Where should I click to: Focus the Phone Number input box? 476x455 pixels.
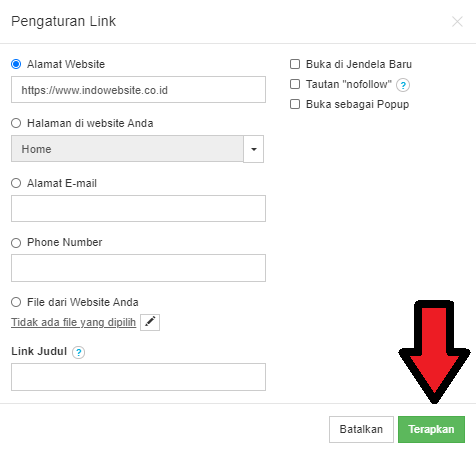(x=138, y=268)
